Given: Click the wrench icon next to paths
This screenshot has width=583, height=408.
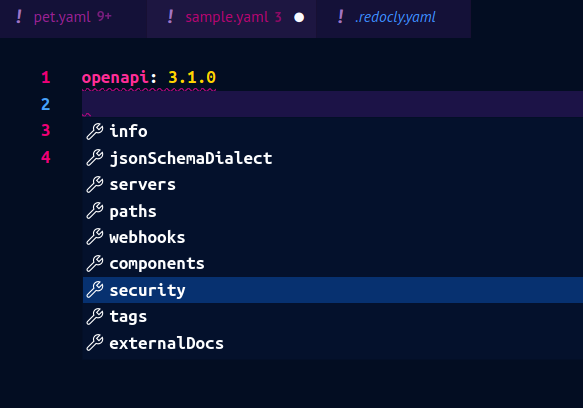Looking at the screenshot, I should click(94, 211).
